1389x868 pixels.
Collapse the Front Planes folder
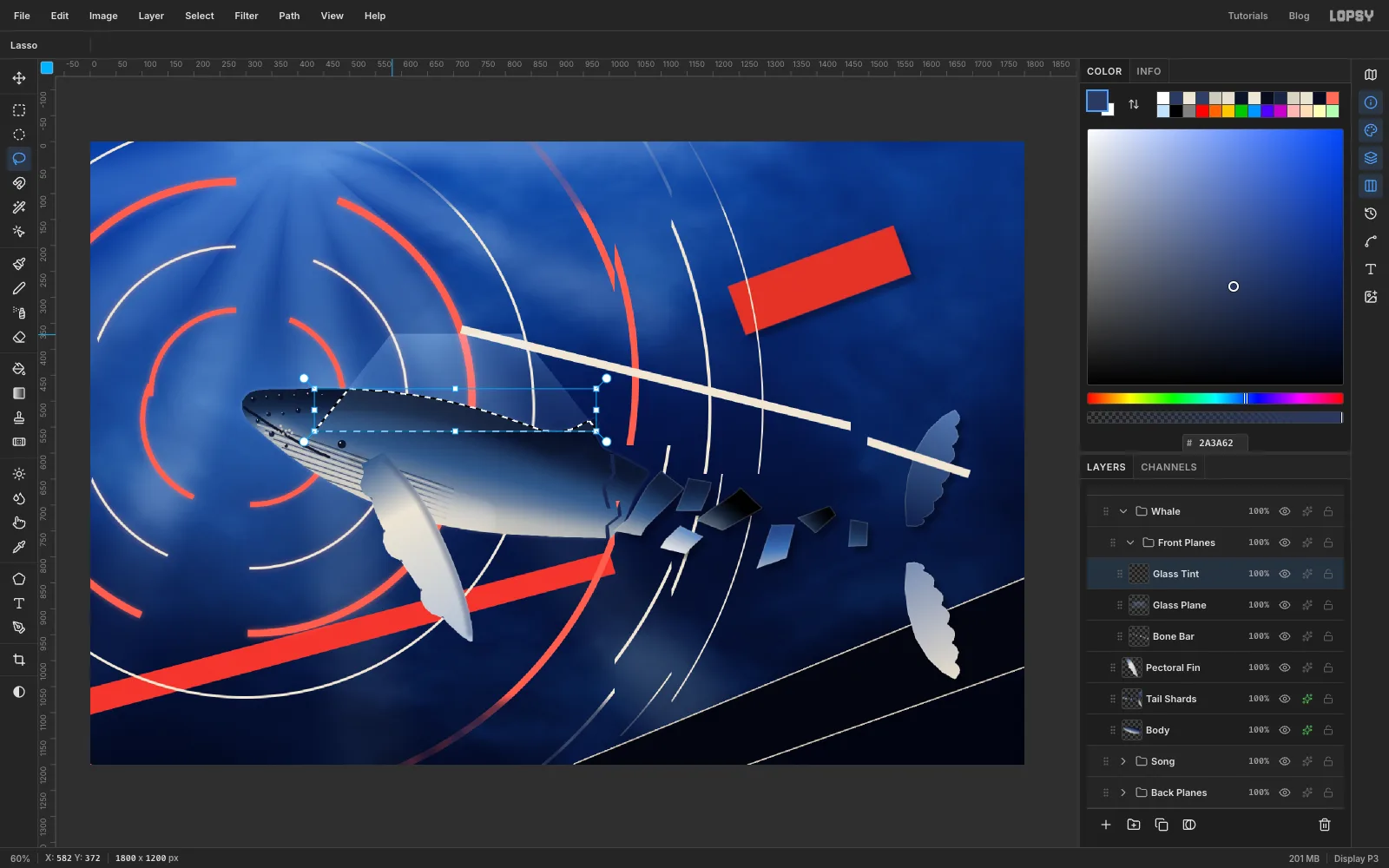click(1130, 542)
